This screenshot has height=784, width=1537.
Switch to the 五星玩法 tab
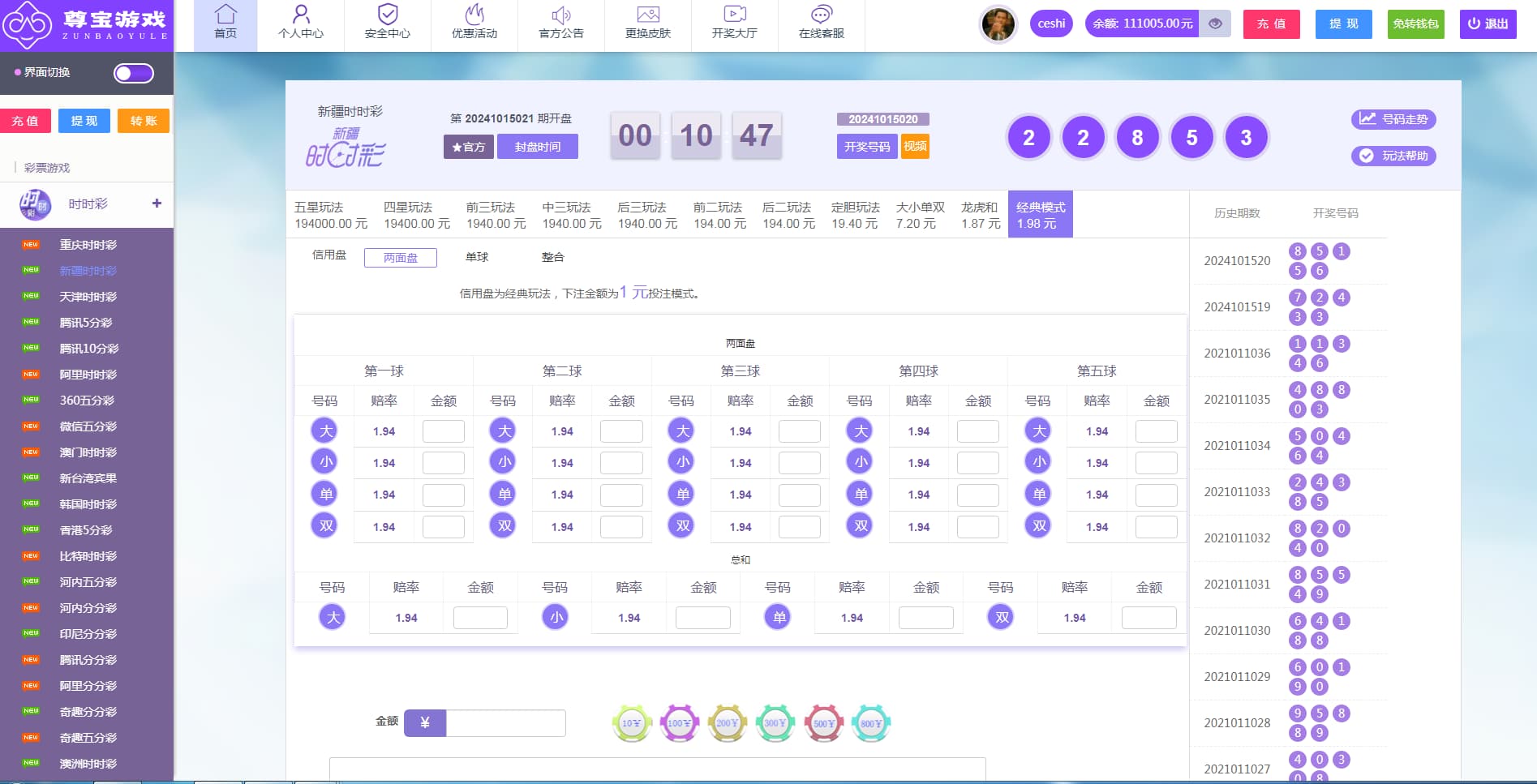(x=330, y=215)
